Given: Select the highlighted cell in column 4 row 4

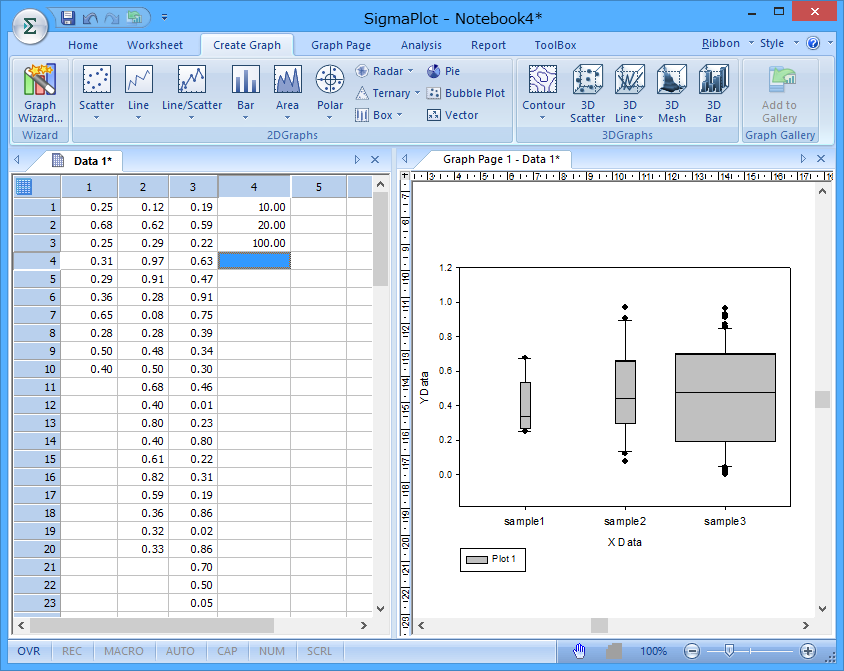Looking at the screenshot, I should (x=254, y=261).
